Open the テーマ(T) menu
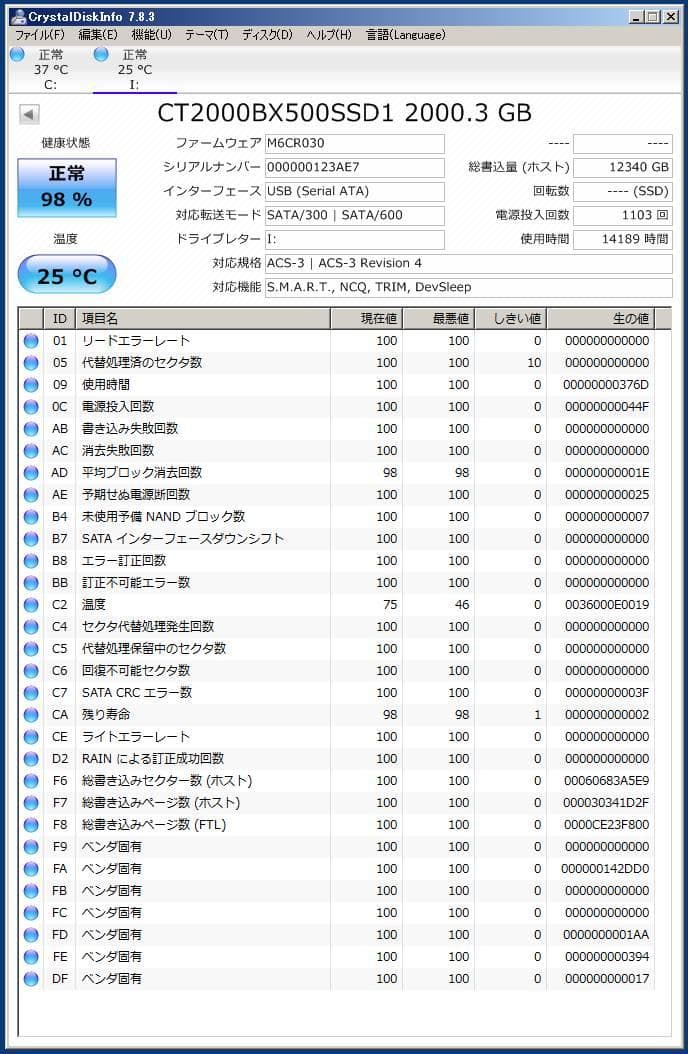Image resolution: width=688 pixels, height=1054 pixels. click(x=207, y=34)
